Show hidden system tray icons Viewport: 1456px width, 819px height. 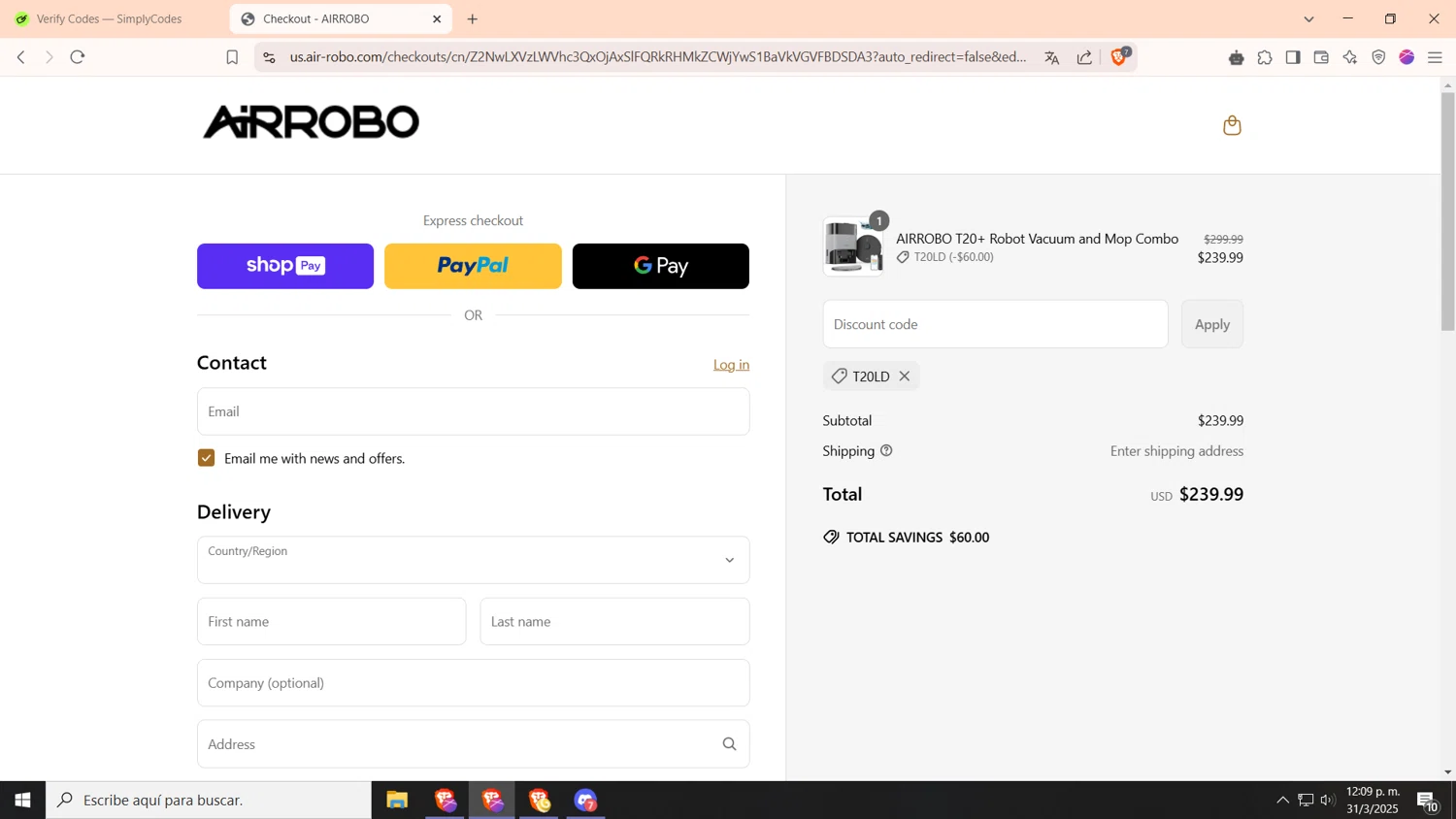[1282, 801]
